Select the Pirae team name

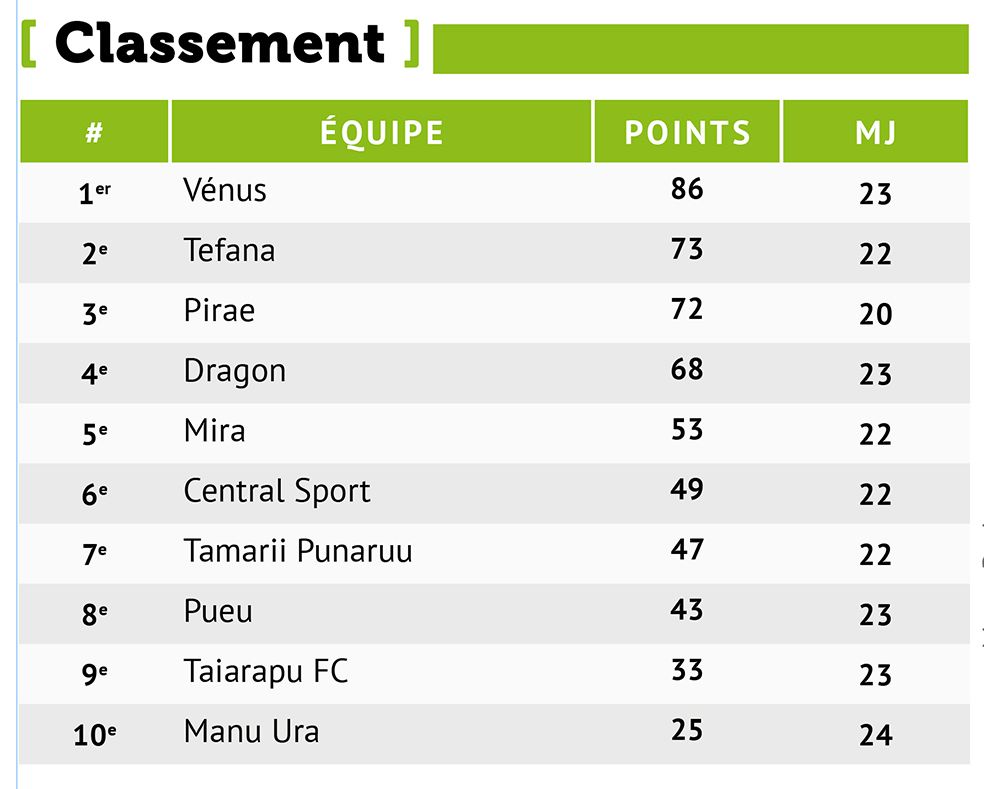coord(219,310)
